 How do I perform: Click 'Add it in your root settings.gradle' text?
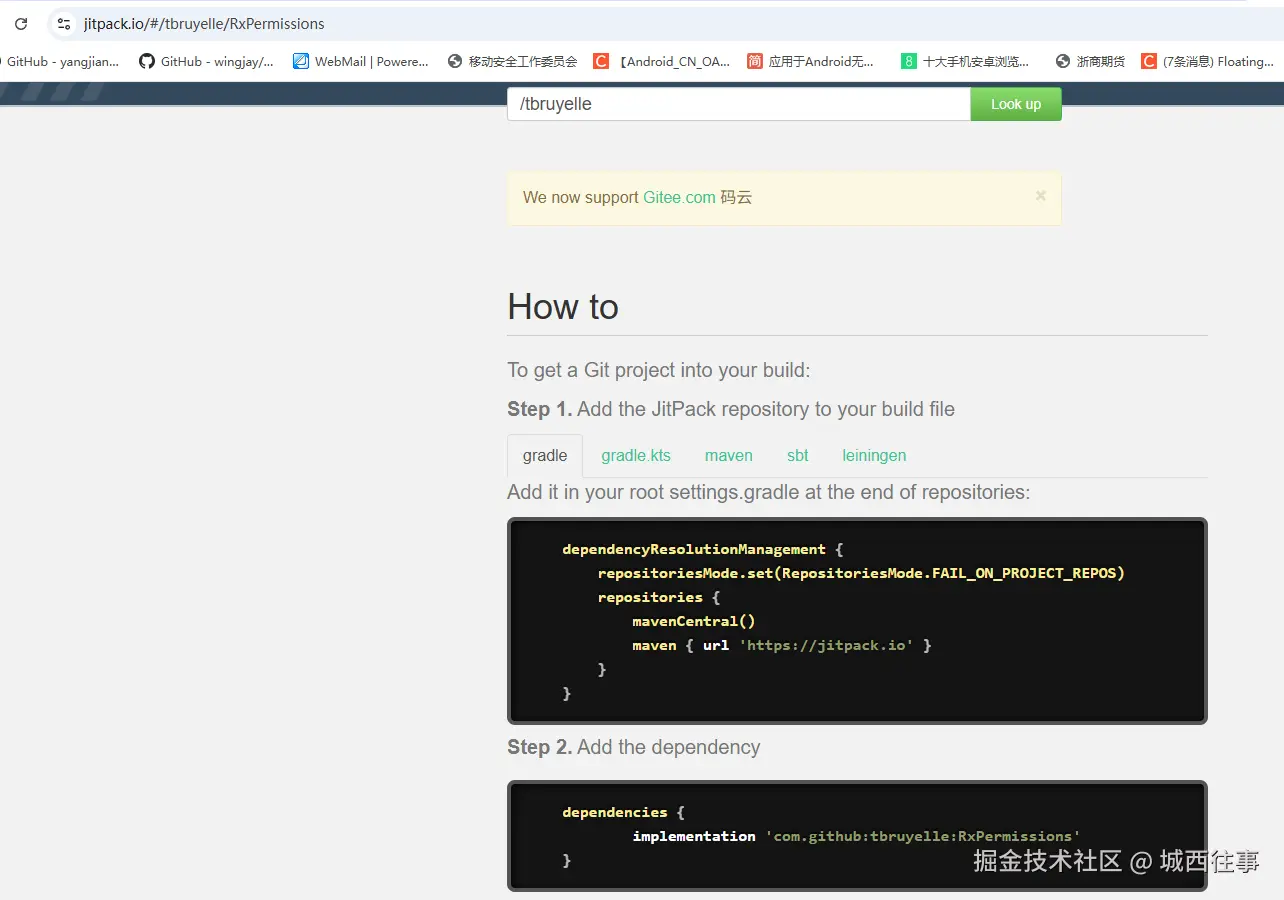[x=768, y=492]
